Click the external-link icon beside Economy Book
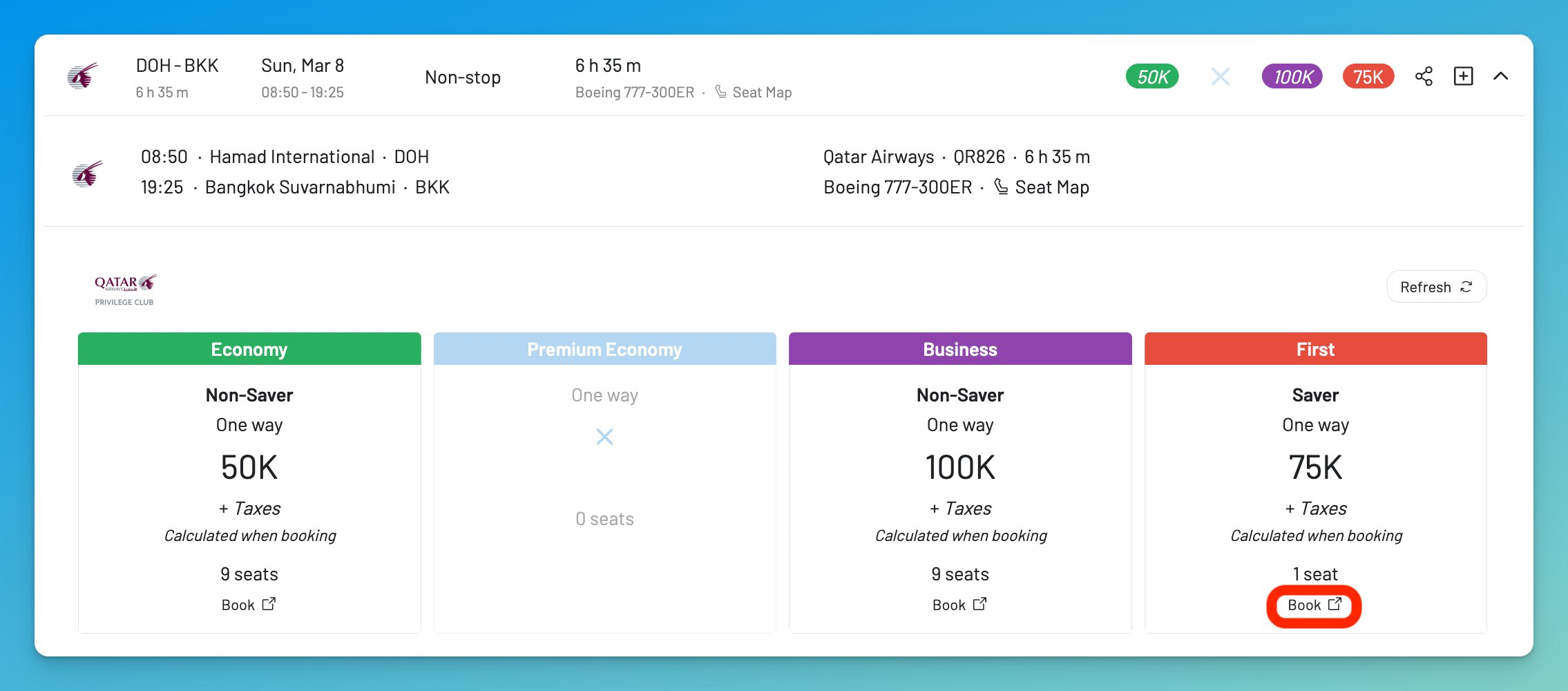 tap(269, 603)
